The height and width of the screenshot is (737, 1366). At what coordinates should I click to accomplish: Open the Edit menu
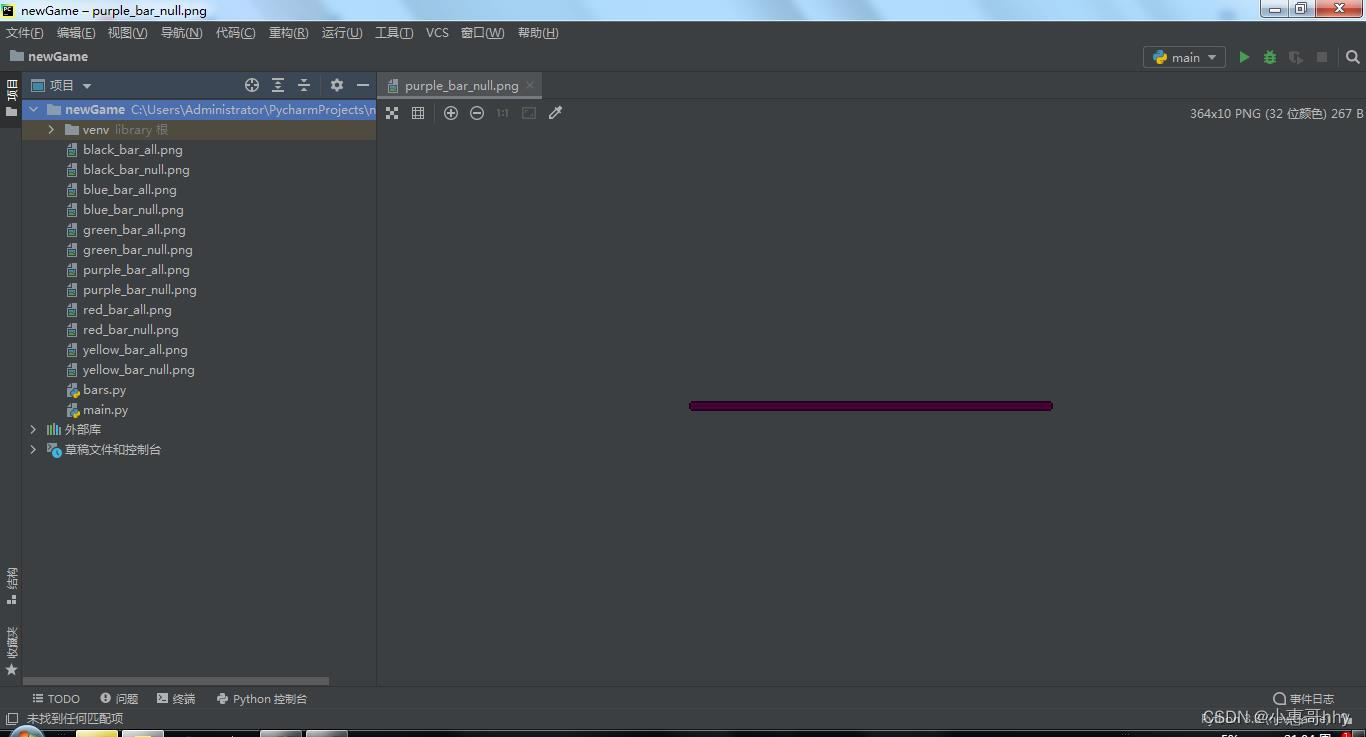[x=76, y=33]
